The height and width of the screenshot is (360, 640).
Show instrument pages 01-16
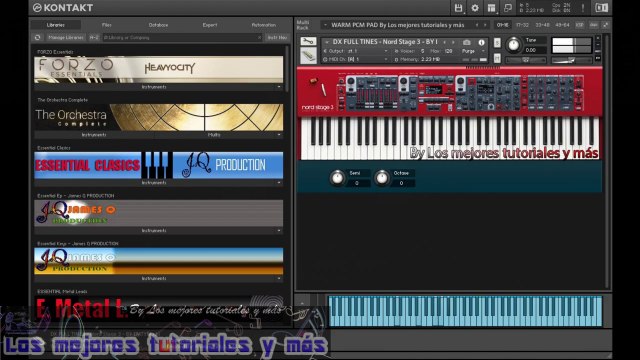(502, 25)
